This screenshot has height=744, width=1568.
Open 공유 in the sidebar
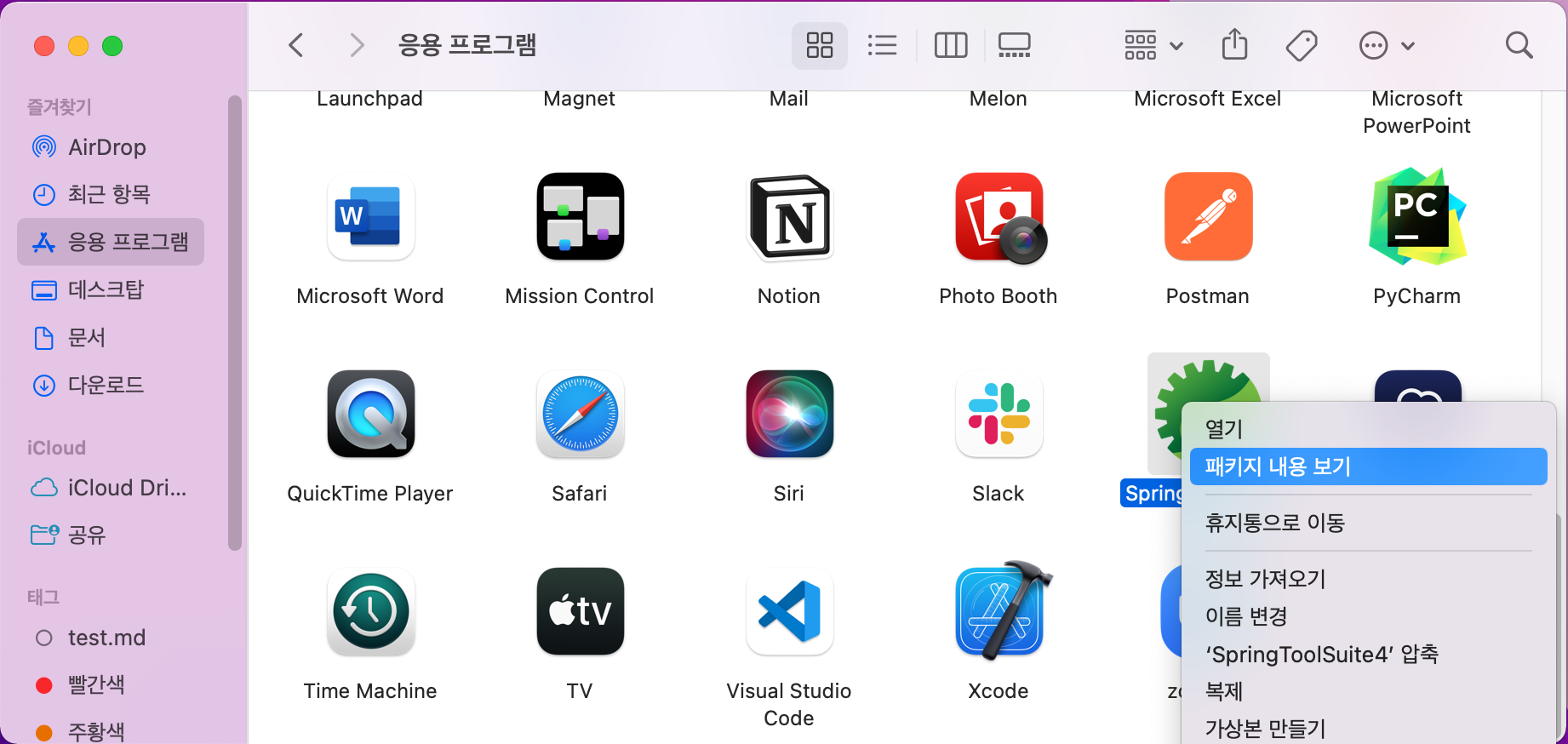[111, 535]
